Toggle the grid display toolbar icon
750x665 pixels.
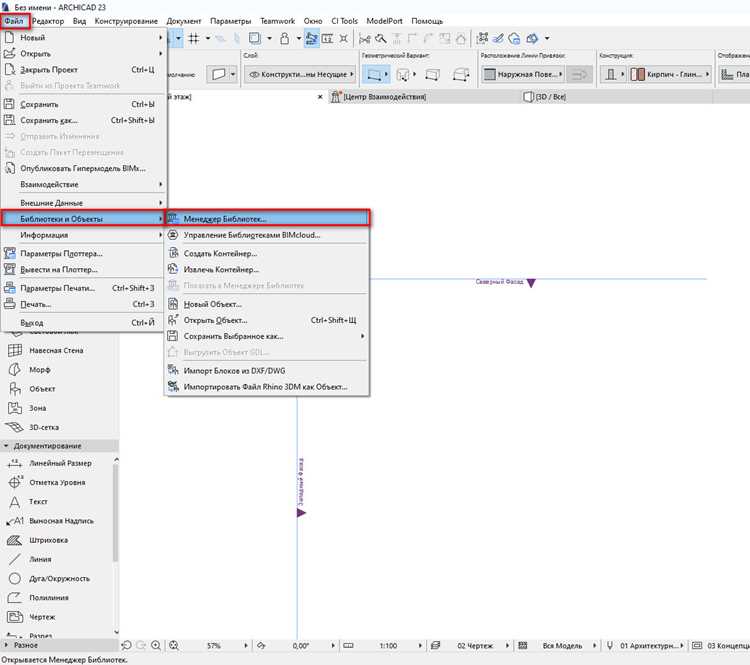click(194, 38)
